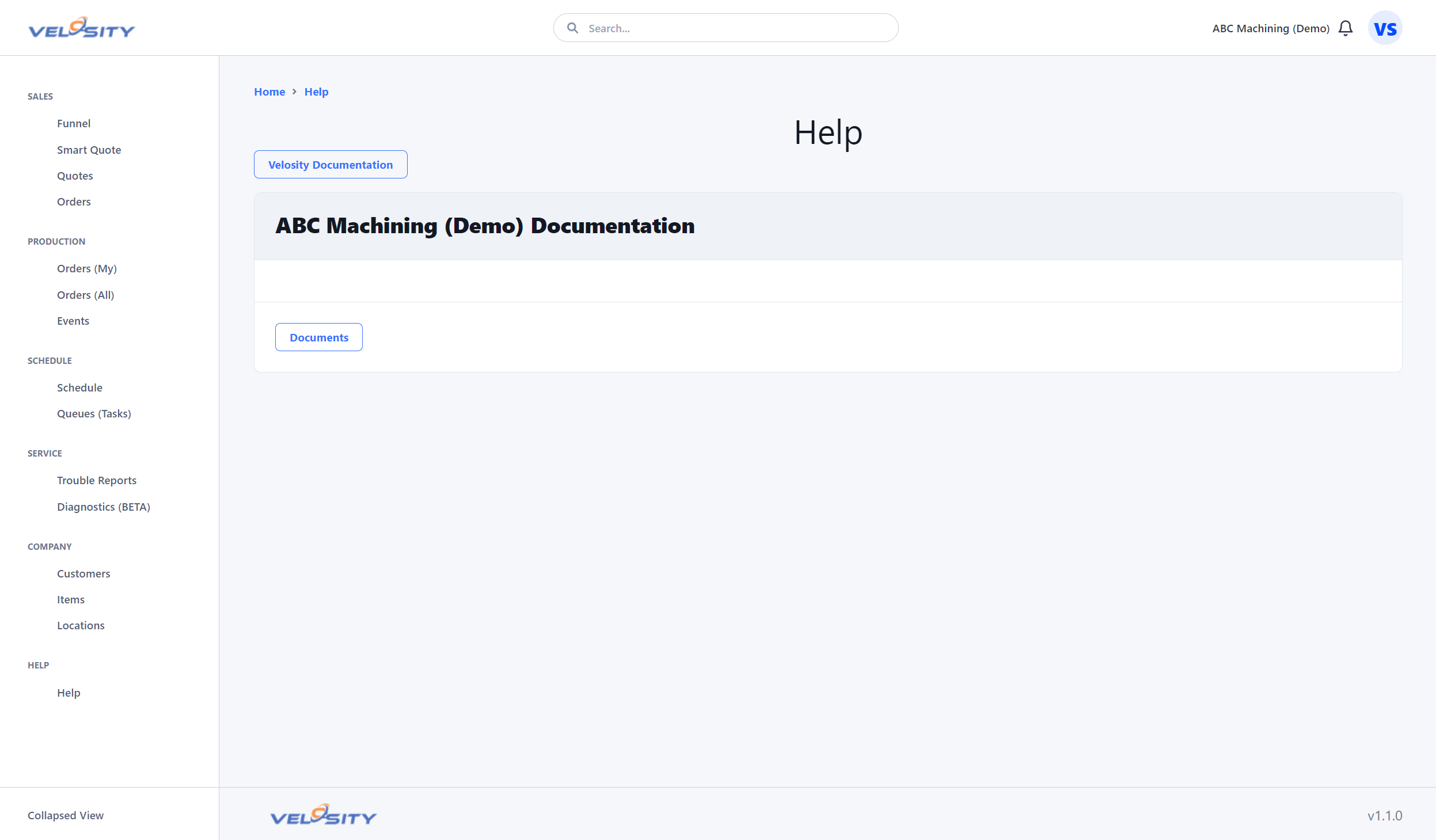Click the Help breadcrumb link
1436x840 pixels.
point(316,92)
